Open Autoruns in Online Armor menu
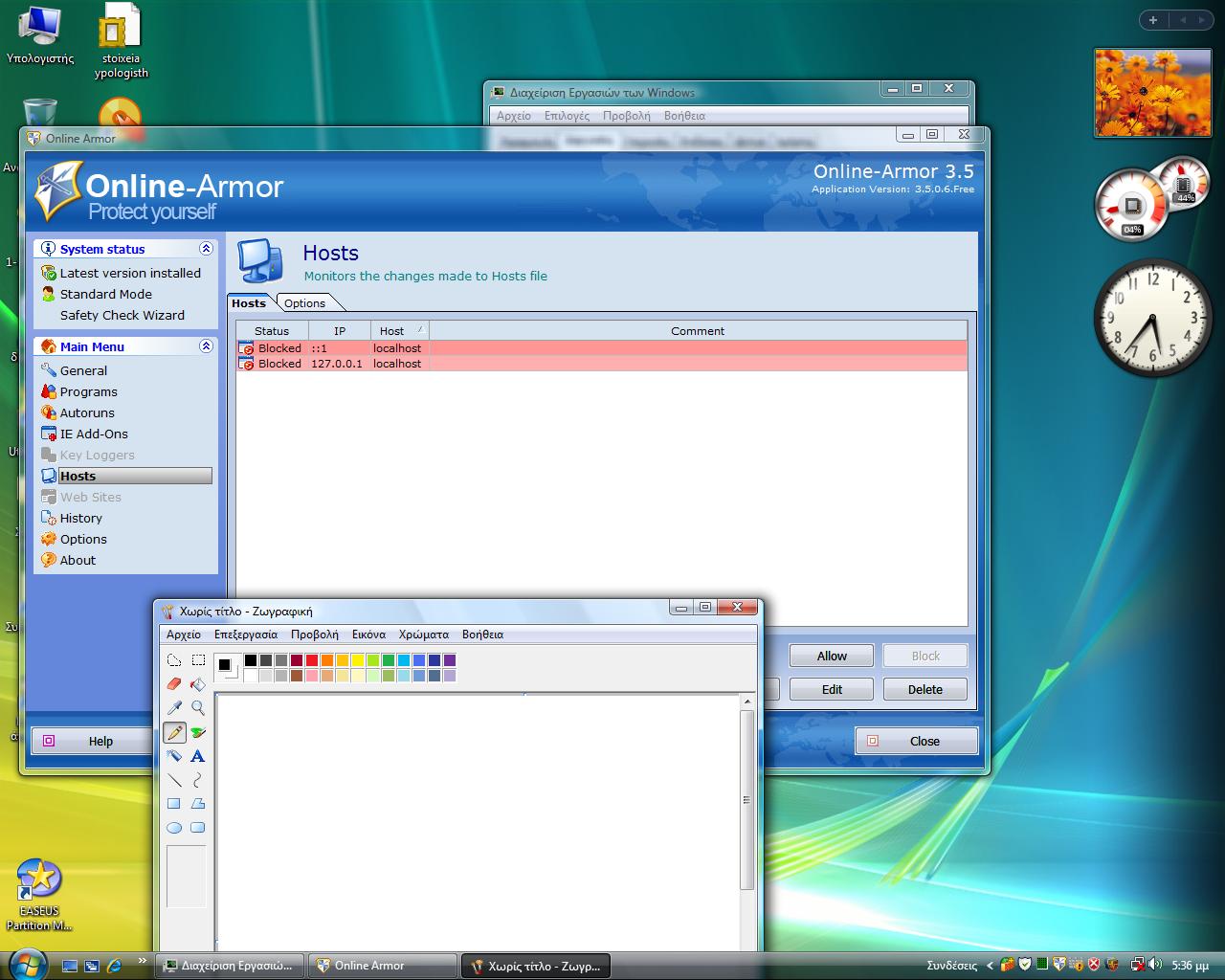Screen dimensions: 1225x980 tap(87, 412)
